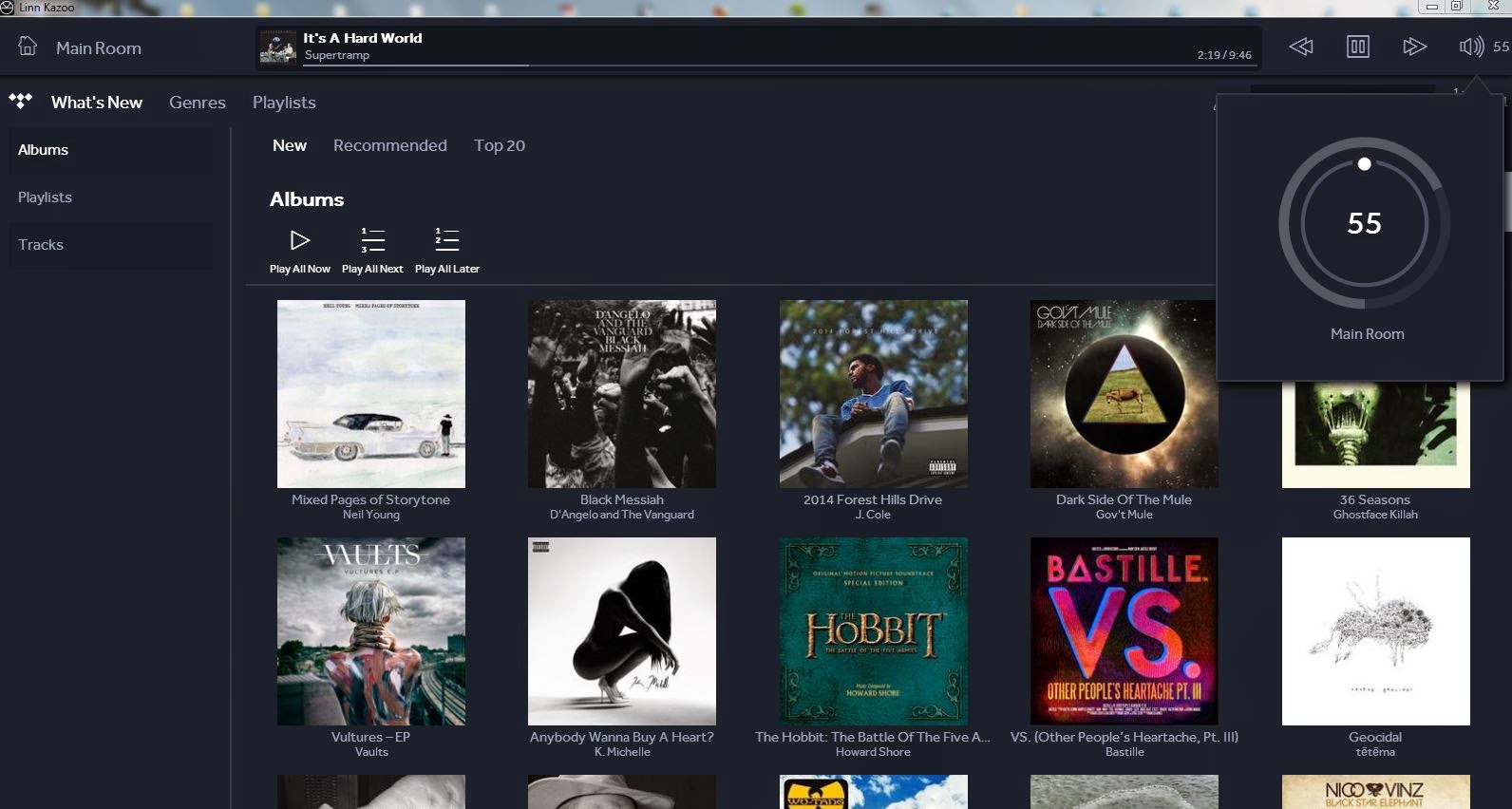Skip to the previous track
1512x809 pixels.
pyautogui.click(x=1301, y=47)
